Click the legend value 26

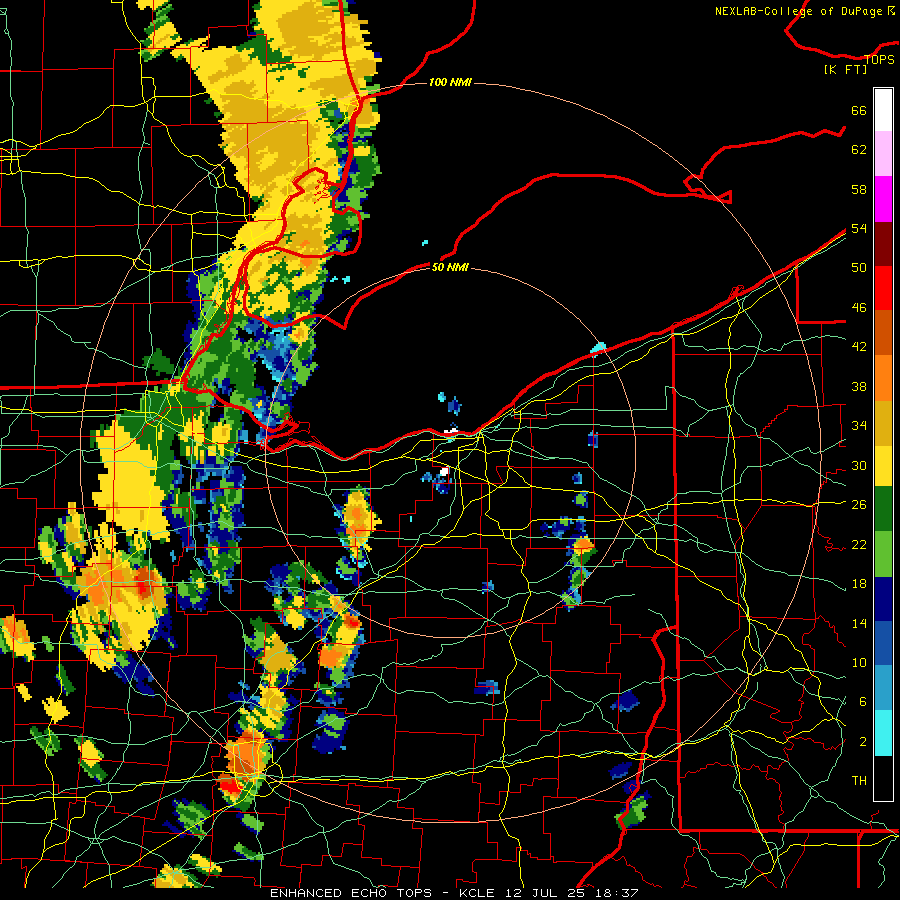[x=859, y=505]
